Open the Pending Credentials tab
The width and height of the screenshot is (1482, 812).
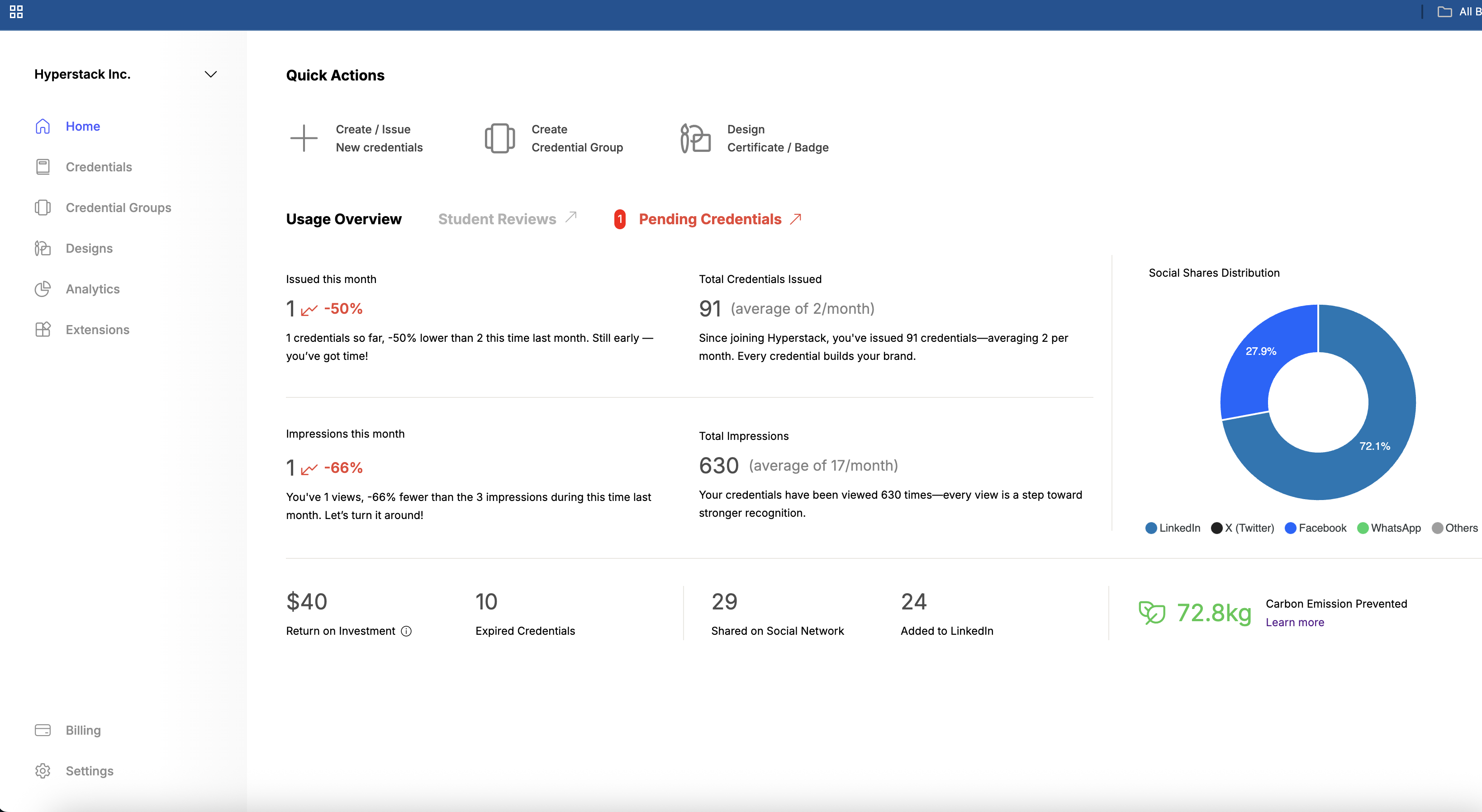pyautogui.click(x=710, y=219)
